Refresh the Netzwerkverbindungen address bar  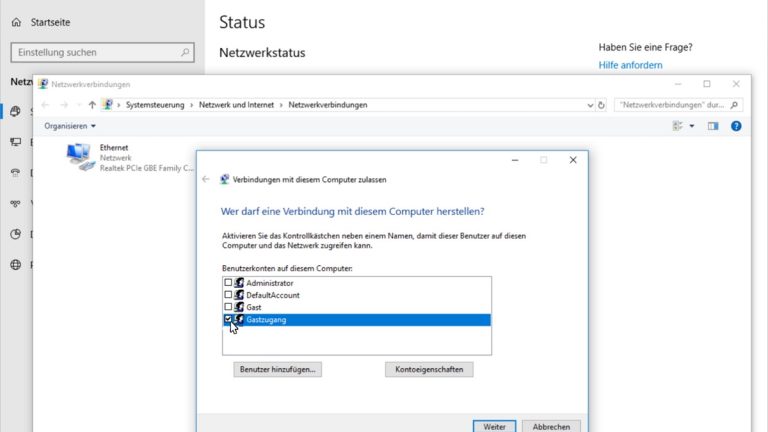[602, 105]
